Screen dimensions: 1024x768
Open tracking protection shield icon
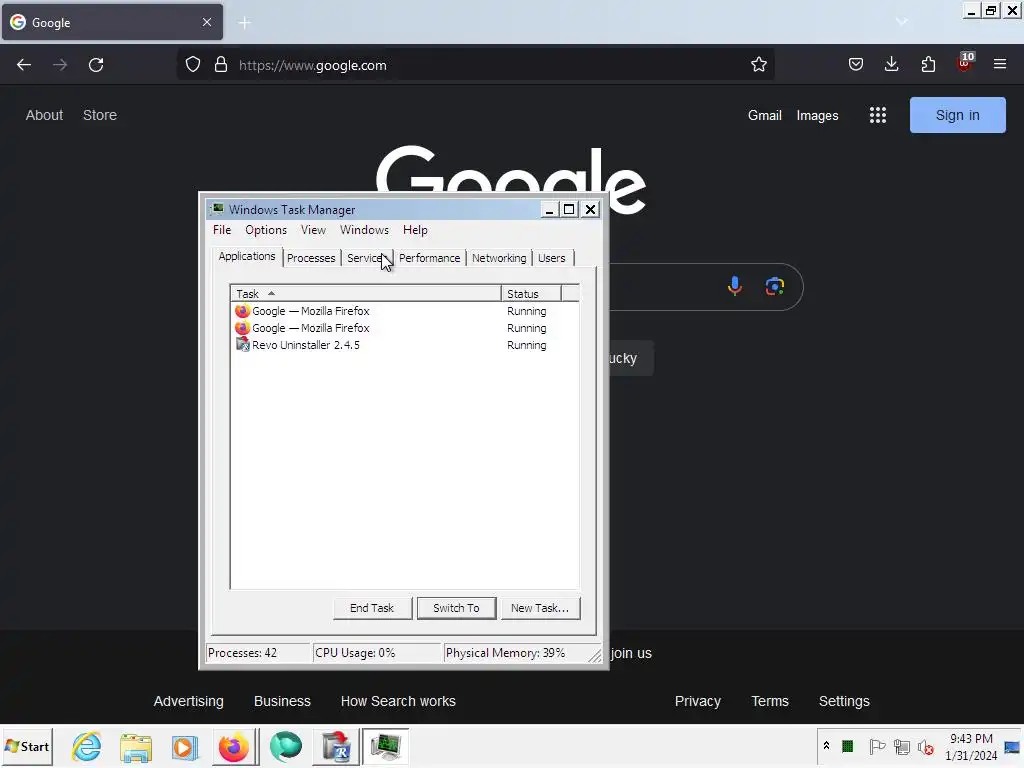coord(193,65)
